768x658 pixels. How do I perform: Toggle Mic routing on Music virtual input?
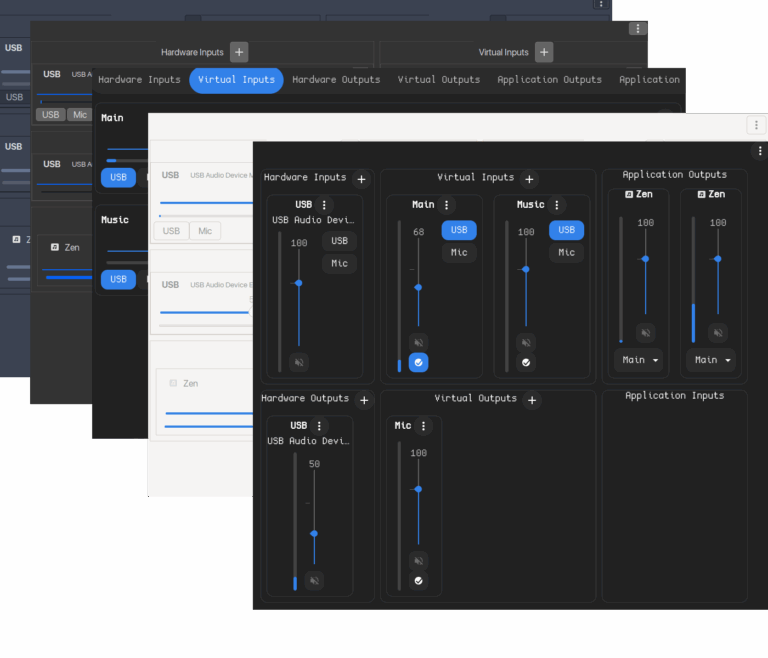567,252
